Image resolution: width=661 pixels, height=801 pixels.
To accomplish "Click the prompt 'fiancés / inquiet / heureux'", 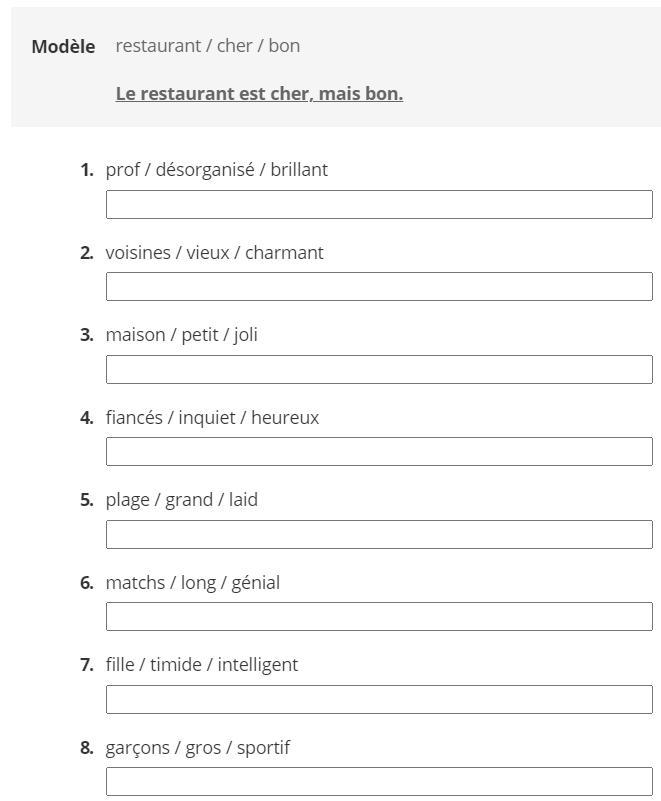I will click(x=213, y=418).
